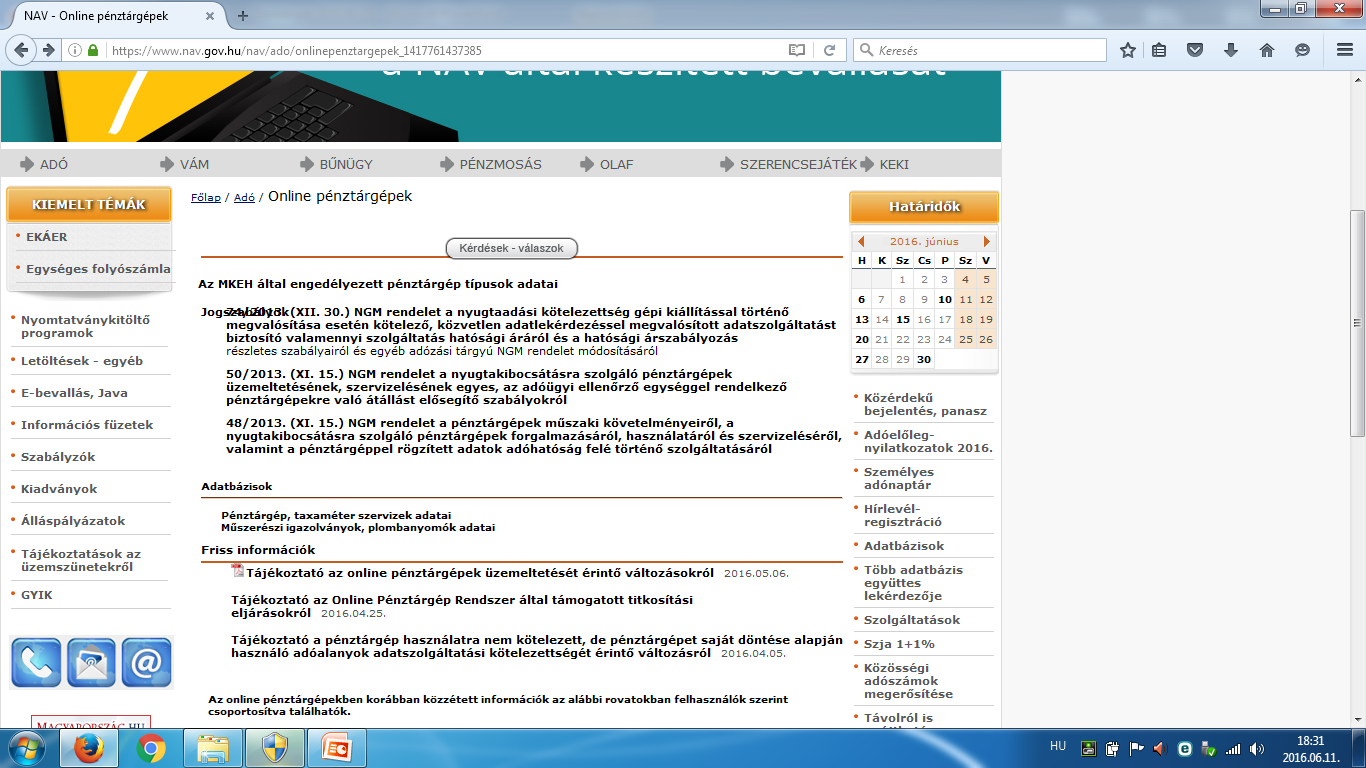Open Álláspályázatok sidebar link
1366x768 pixels.
pyautogui.click(x=73, y=520)
